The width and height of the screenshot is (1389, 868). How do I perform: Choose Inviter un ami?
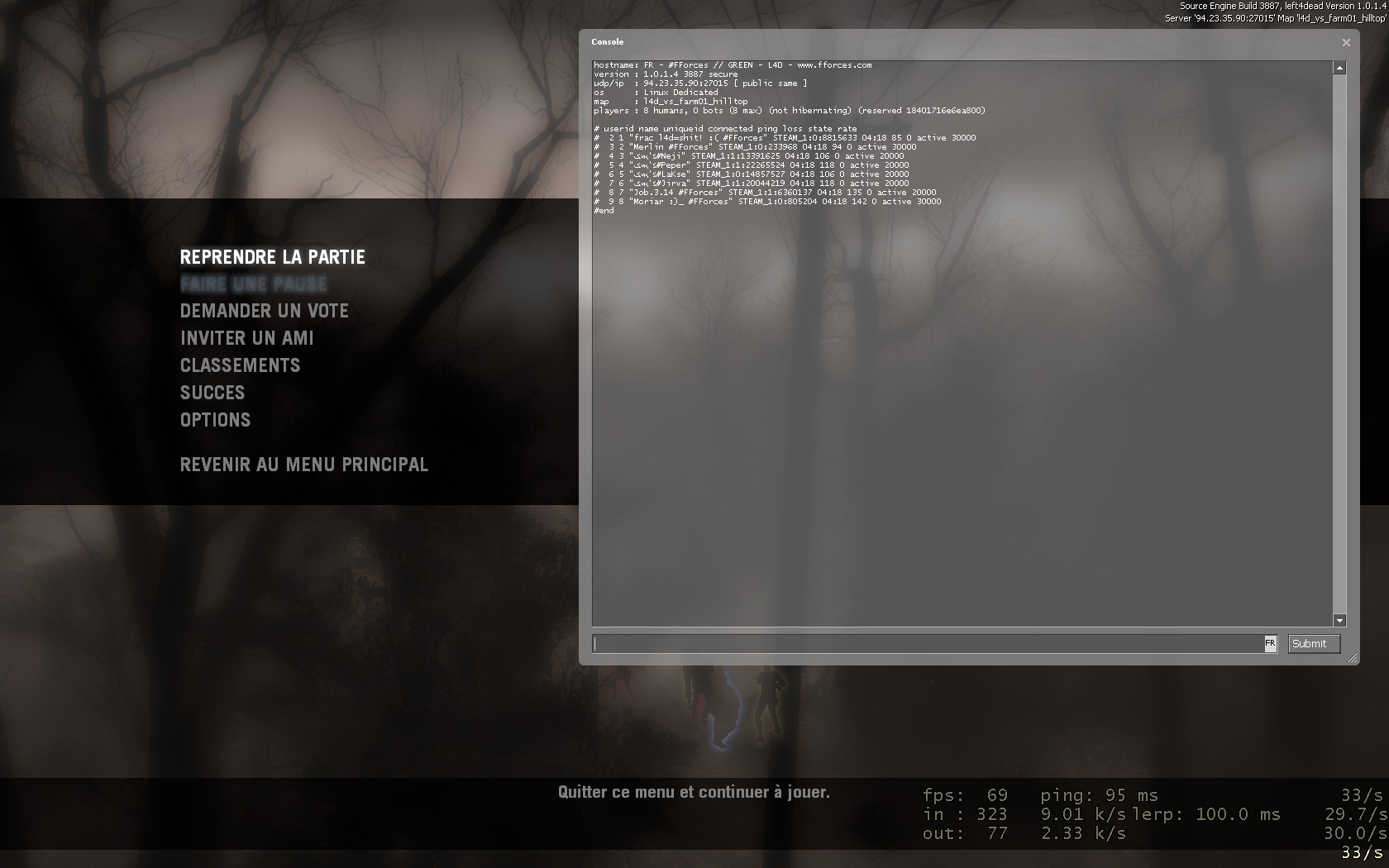[x=246, y=339]
